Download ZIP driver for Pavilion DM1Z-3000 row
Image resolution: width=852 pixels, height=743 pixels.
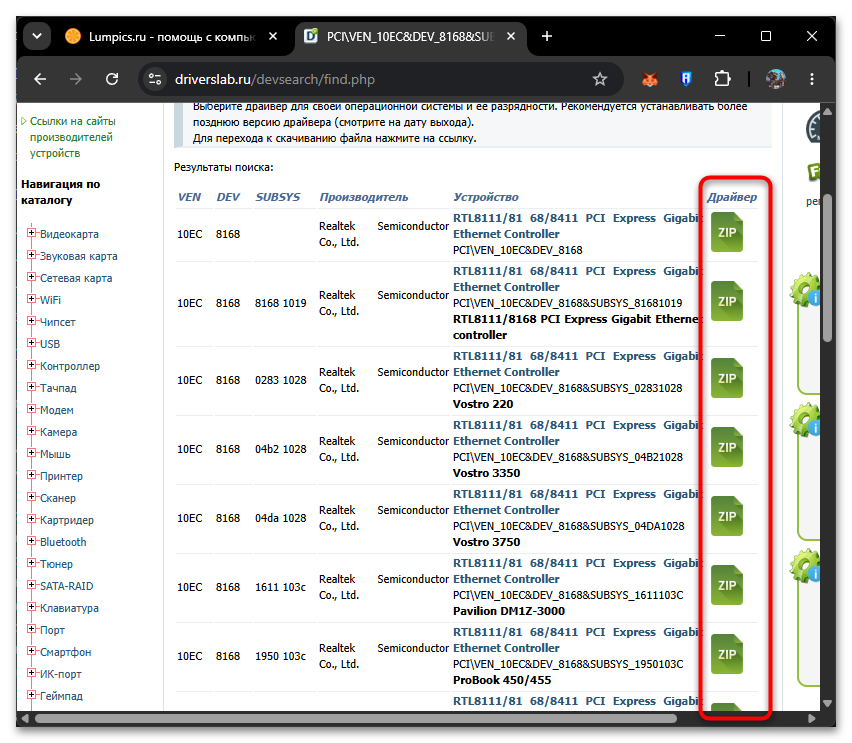[726, 585]
